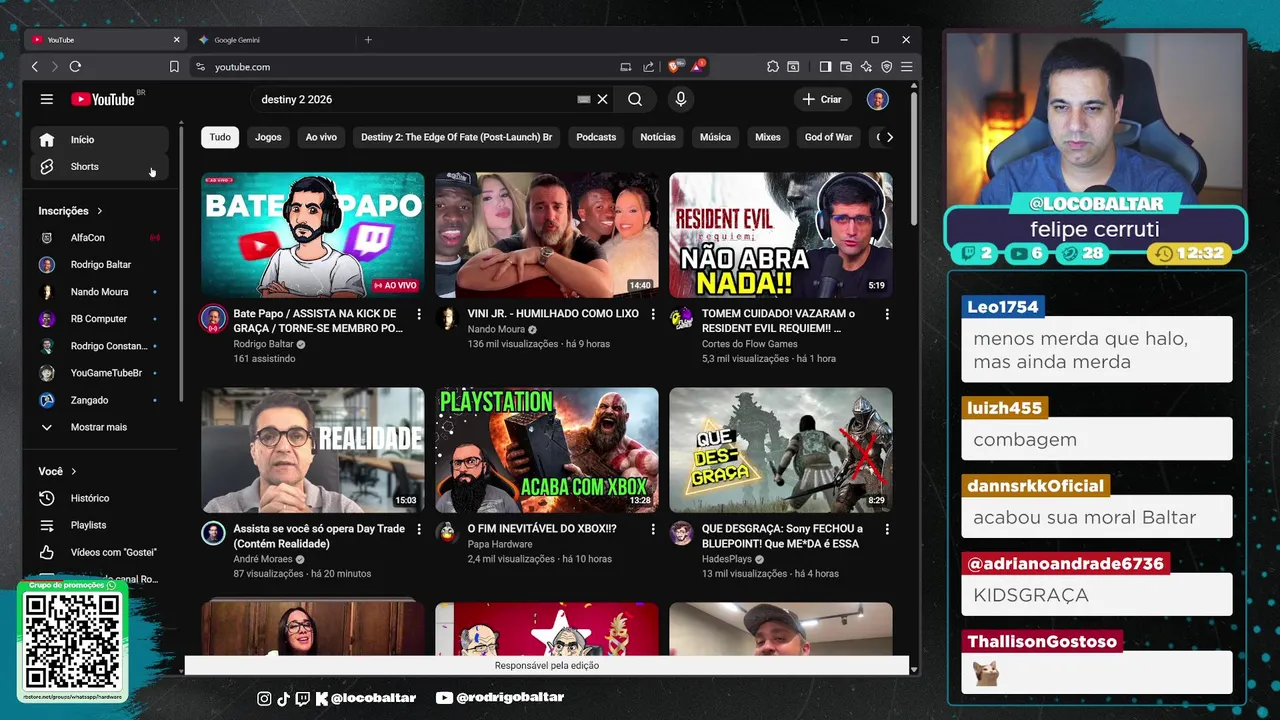Open options for the QUE DESGRAÇA video
Screen dimensions: 1280x720
tap(887, 529)
